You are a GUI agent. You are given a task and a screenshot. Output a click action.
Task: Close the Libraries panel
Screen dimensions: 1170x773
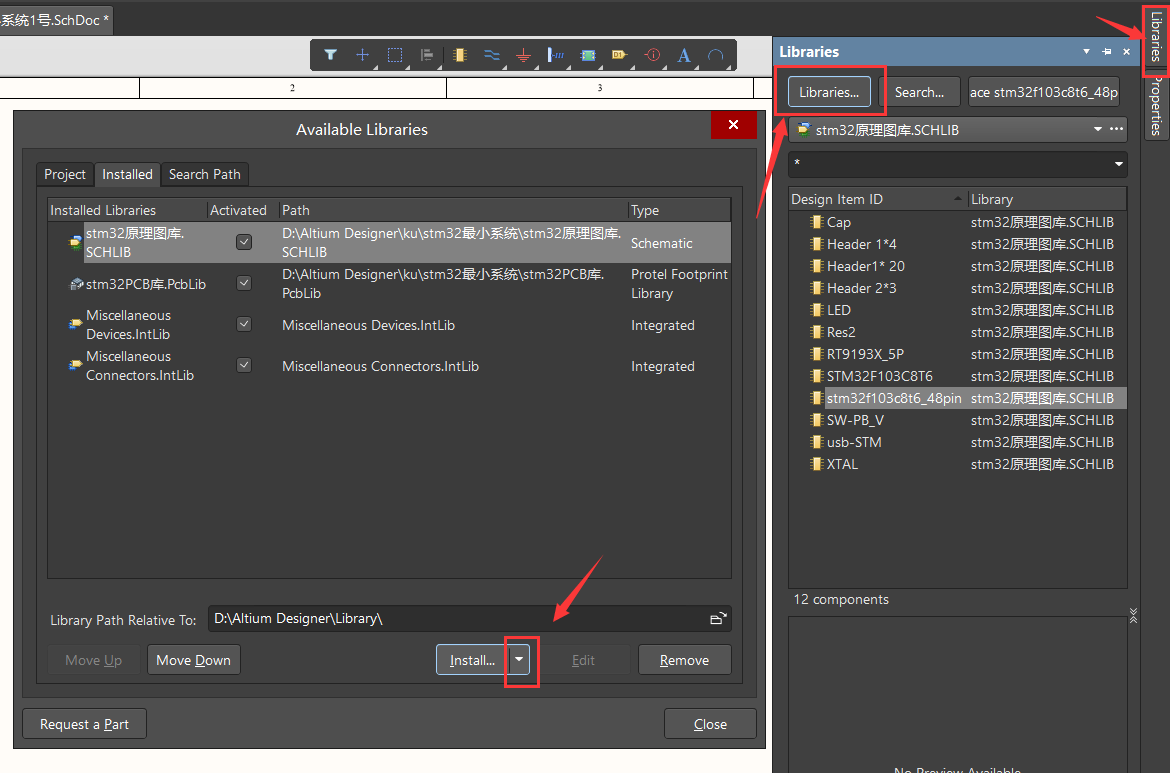click(1127, 51)
